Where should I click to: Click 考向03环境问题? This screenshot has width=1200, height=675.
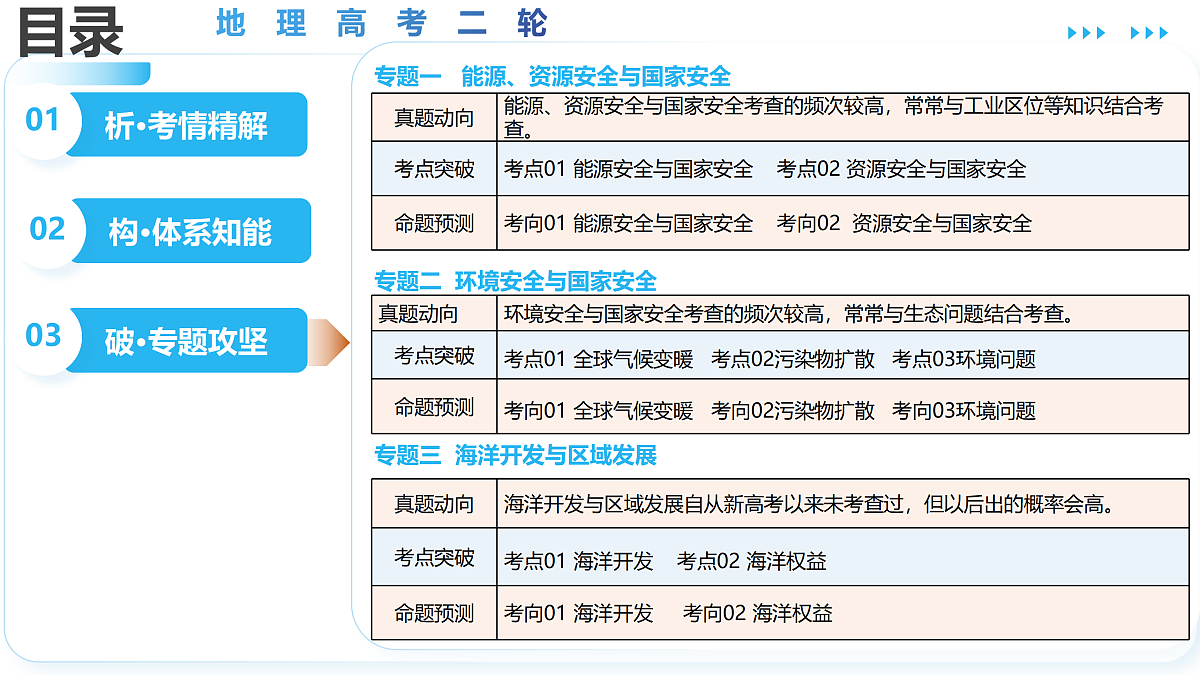[964, 410]
